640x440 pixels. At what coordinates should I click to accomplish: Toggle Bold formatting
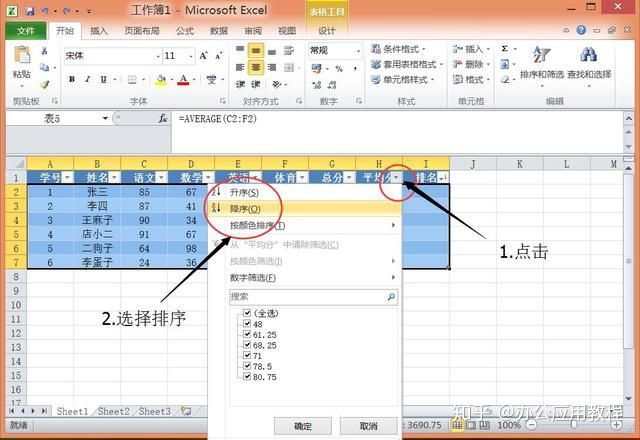(72, 79)
